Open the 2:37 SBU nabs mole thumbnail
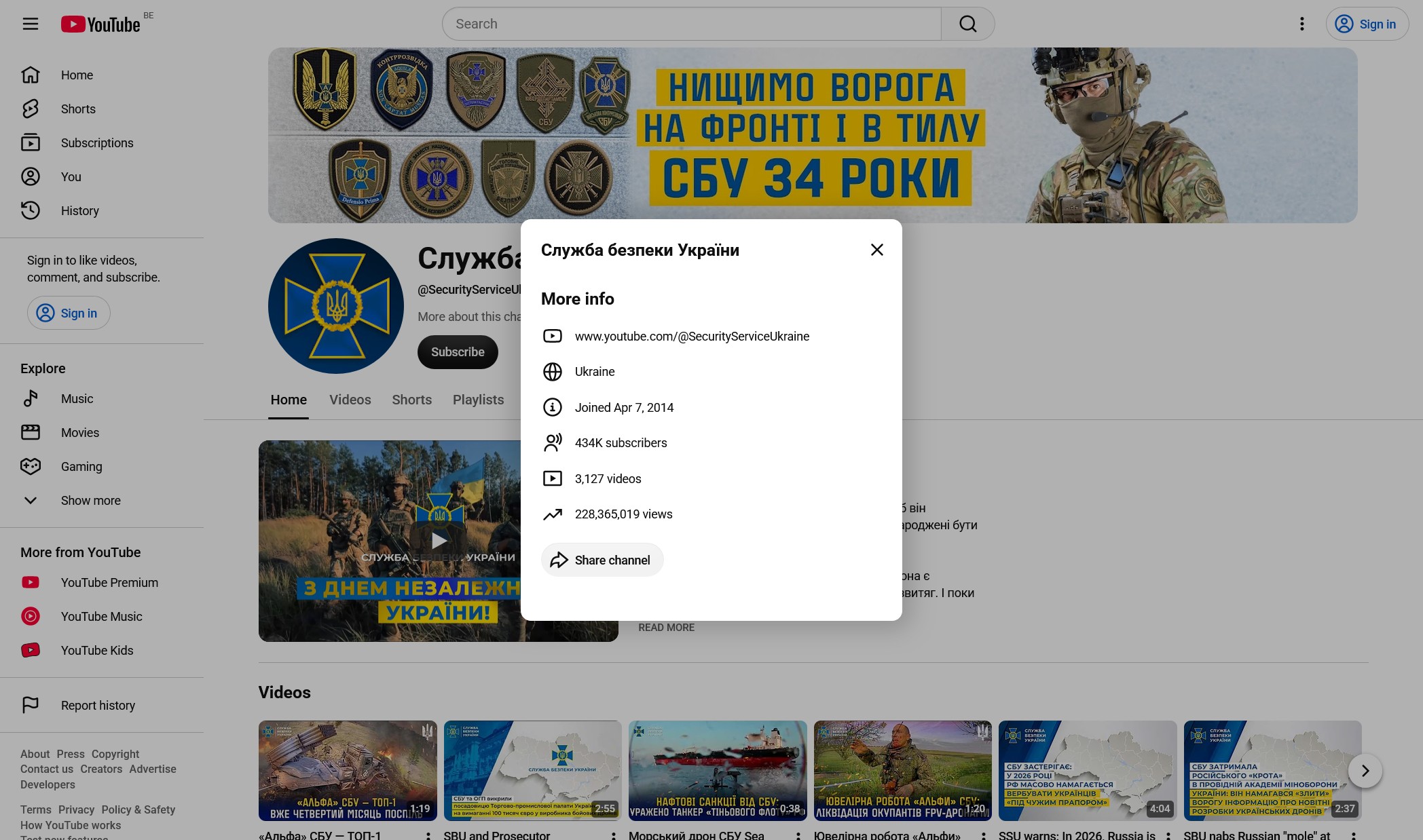Viewport: 1423px width, 840px height. [x=1273, y=771]
